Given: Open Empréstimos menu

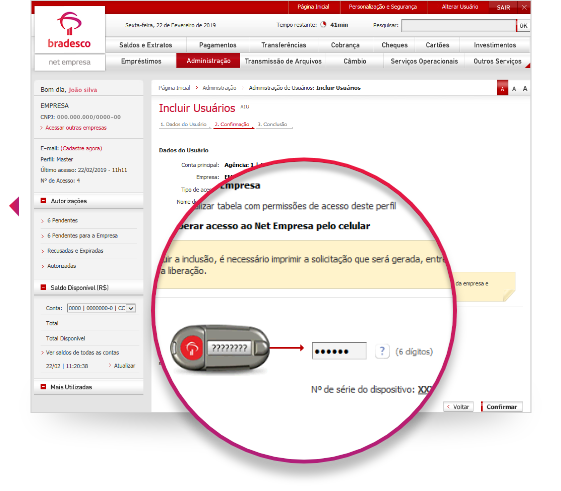Looking at the screenshot, I should pos(141,61).
